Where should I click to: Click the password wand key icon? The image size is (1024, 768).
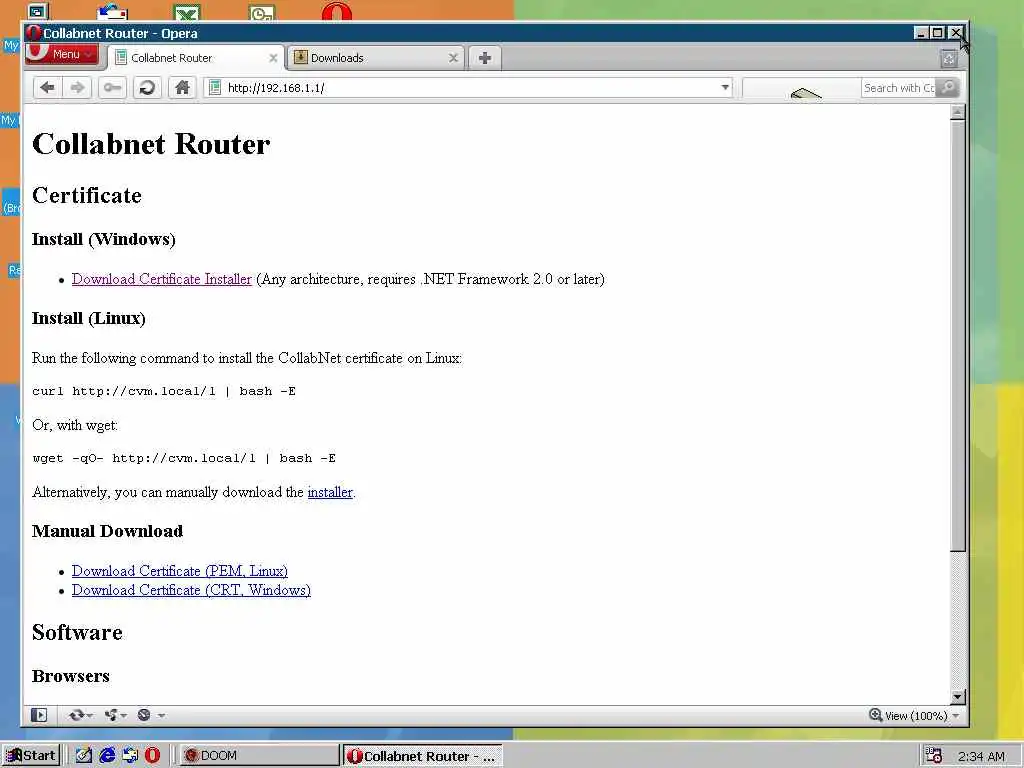112,88
